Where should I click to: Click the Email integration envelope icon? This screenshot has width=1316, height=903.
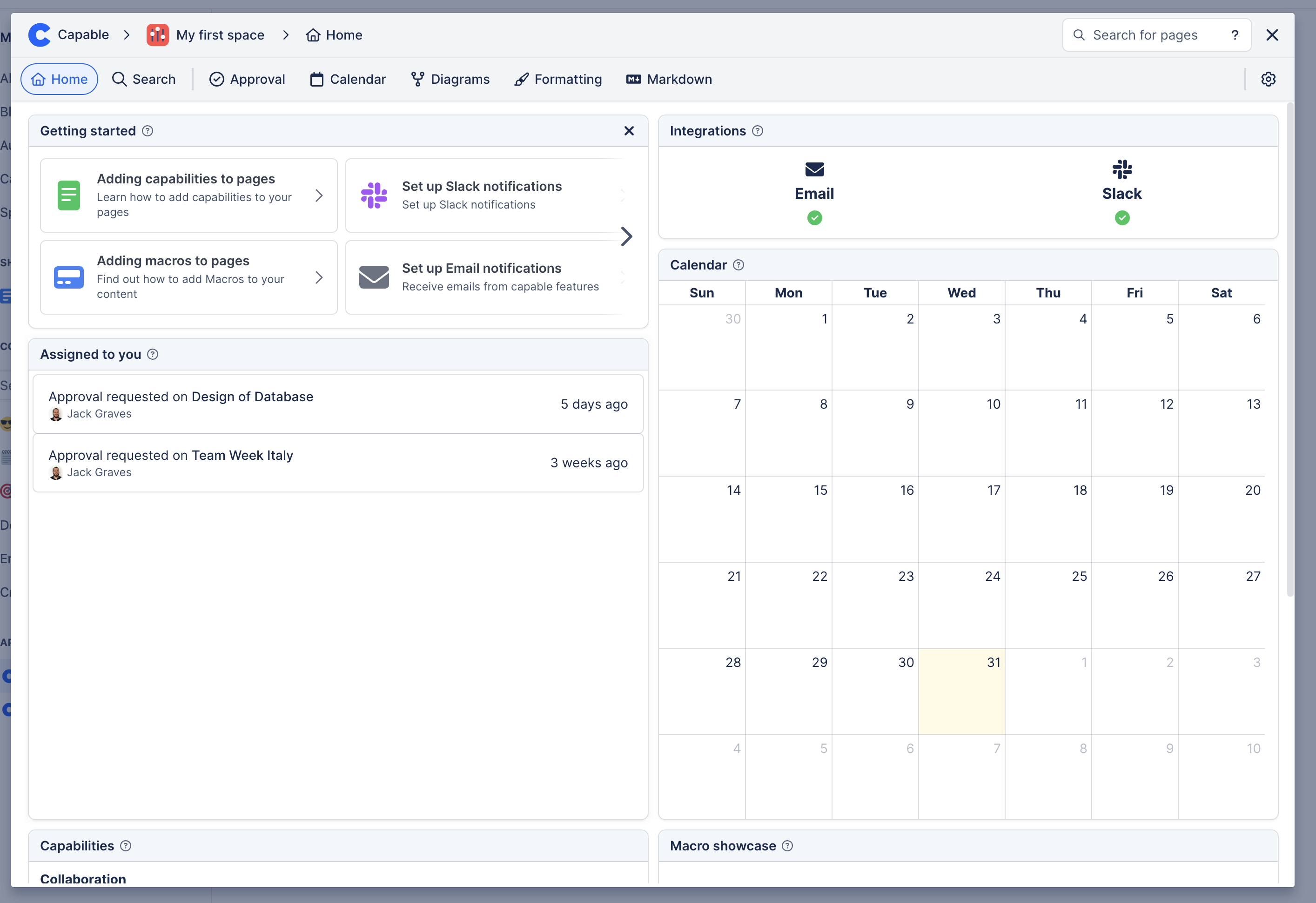[x=815, y=169]
